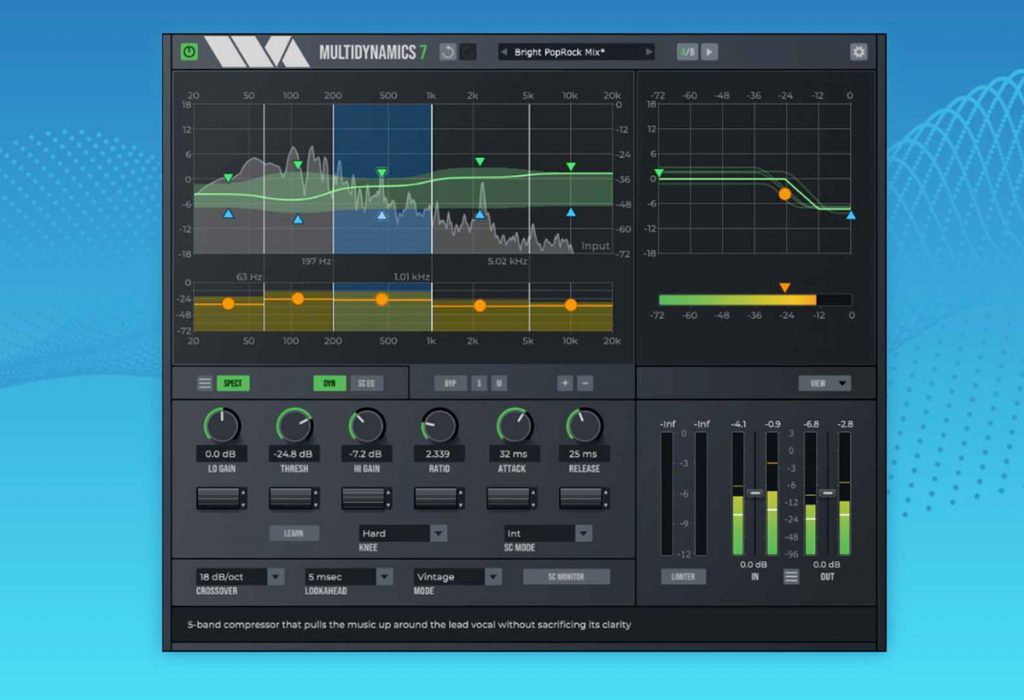This screenshot has height=700, width=1024.
Task: Enable the LIMITER button
Action: point(683,577)
